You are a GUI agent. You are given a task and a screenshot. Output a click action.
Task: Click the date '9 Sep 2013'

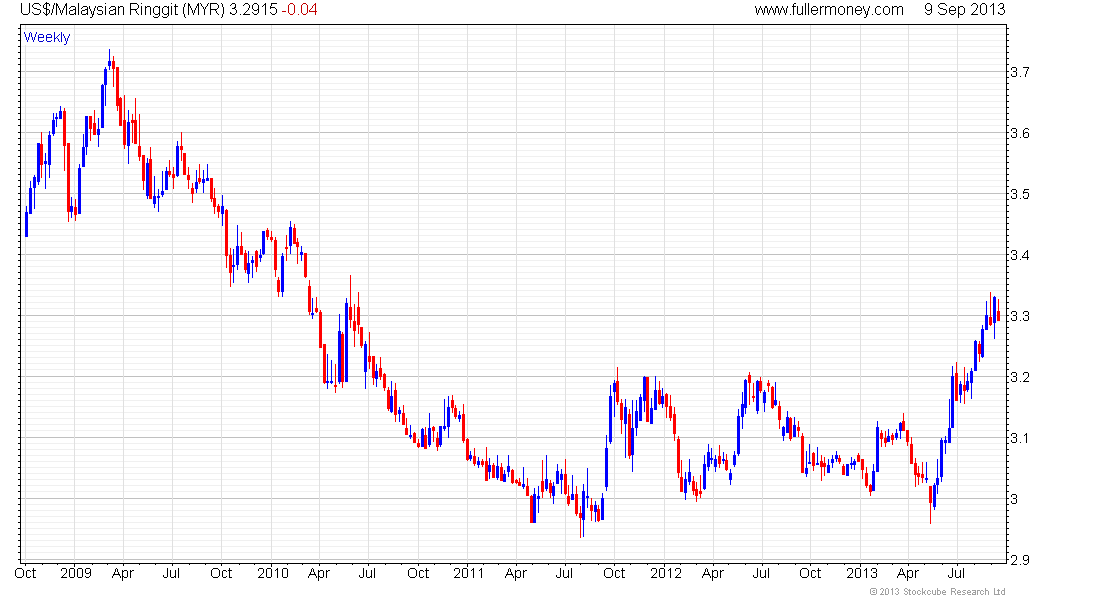(x=965, y=10)
